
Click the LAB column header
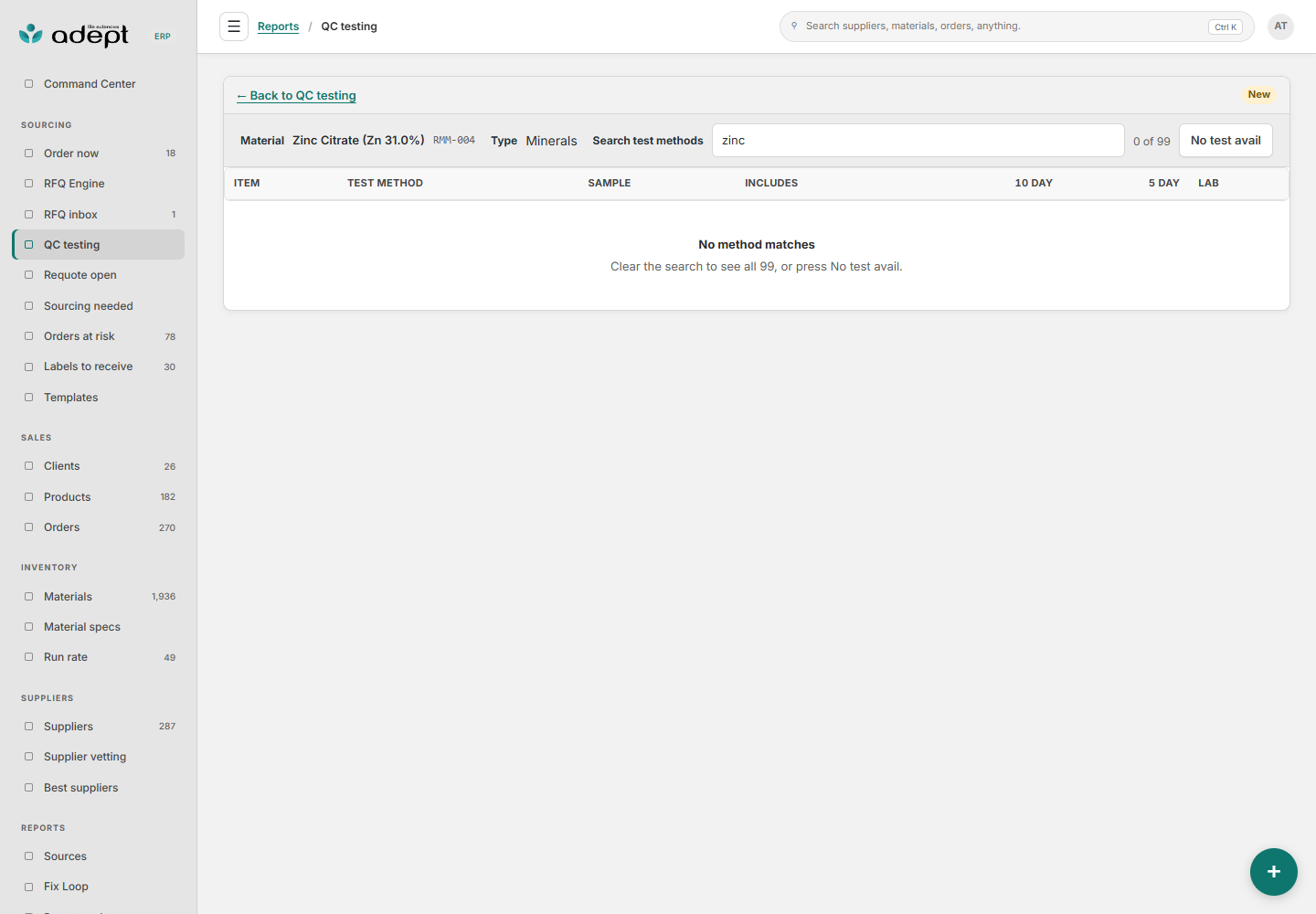pos(1208,183)
